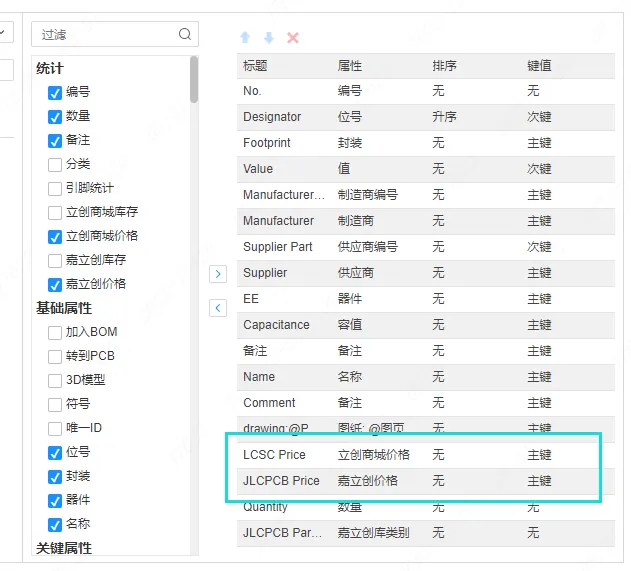The width and height of the screenshot is (631, 571).
Task: Open the 主键 key setting for LCSC Price
Action: pos(539,455)
